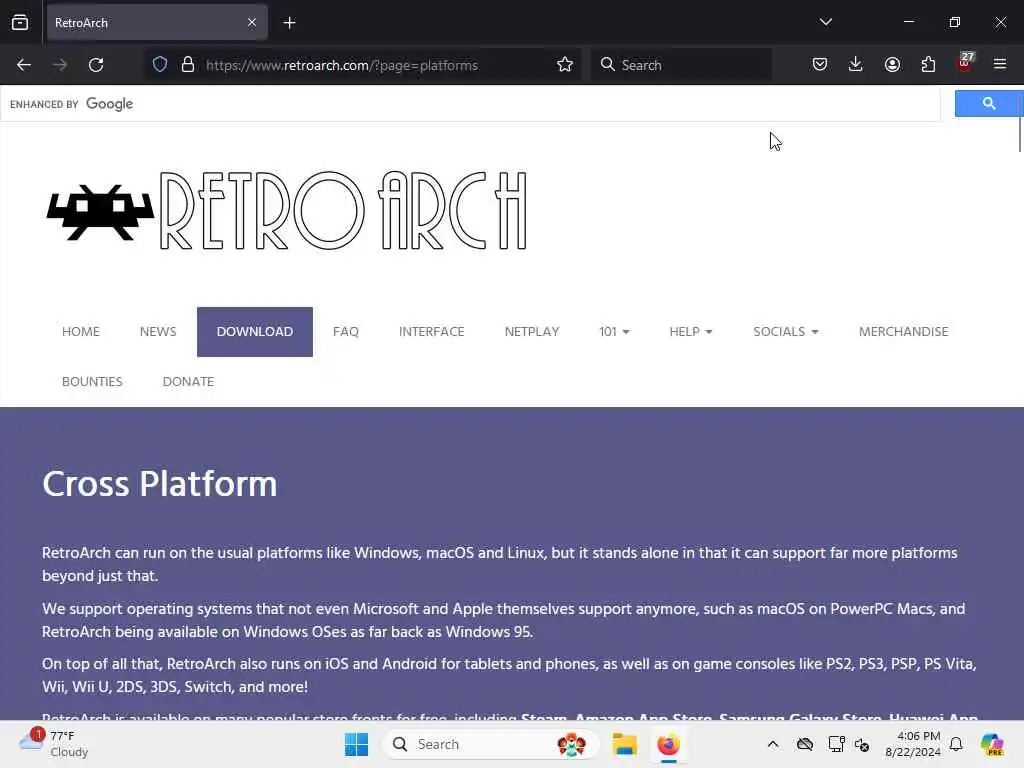The height and width of the screenshot is (768, 1024).
Task: Open the BOUNTIES nav link
Action: [92, 381]
